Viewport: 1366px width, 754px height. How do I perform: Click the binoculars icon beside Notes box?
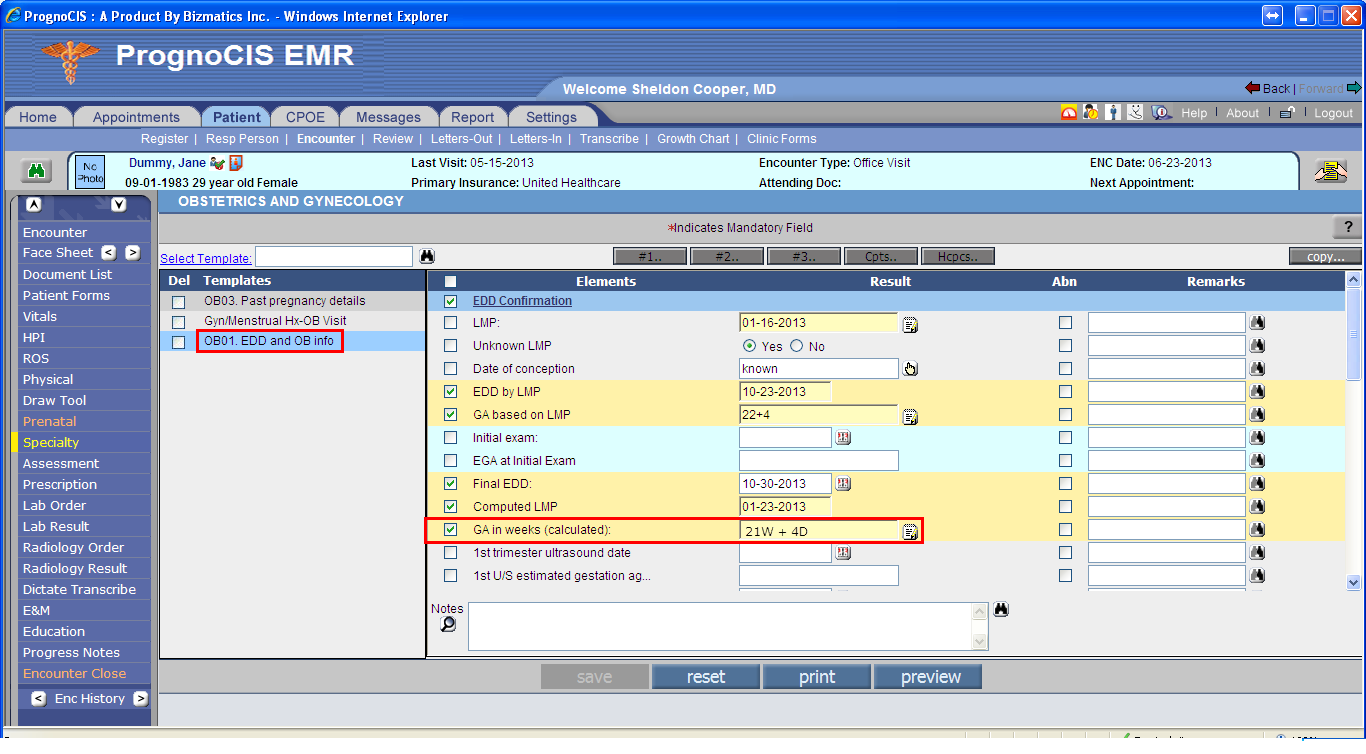[1001, 609]
